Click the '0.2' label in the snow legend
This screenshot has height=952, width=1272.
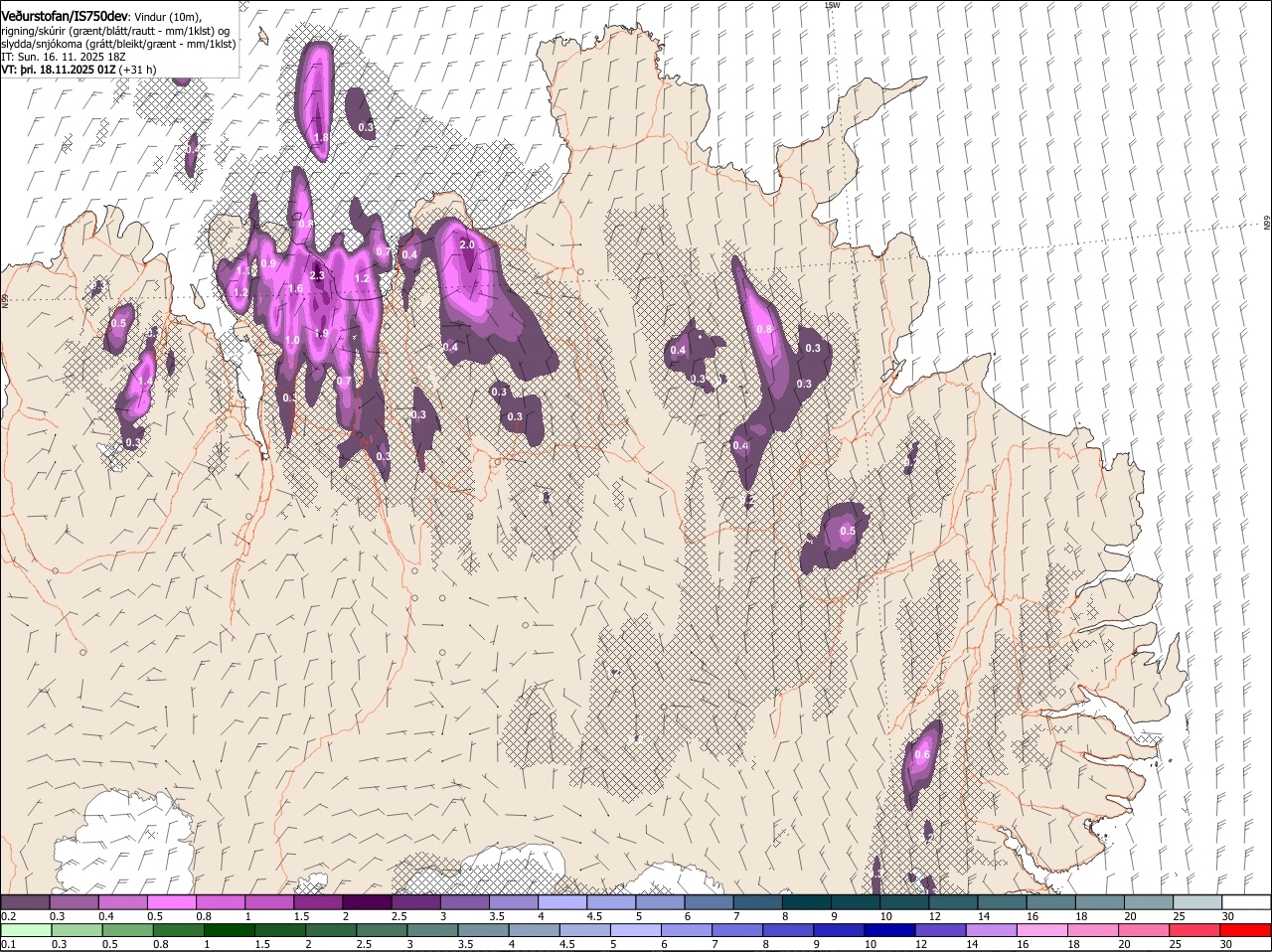(8, 916)
